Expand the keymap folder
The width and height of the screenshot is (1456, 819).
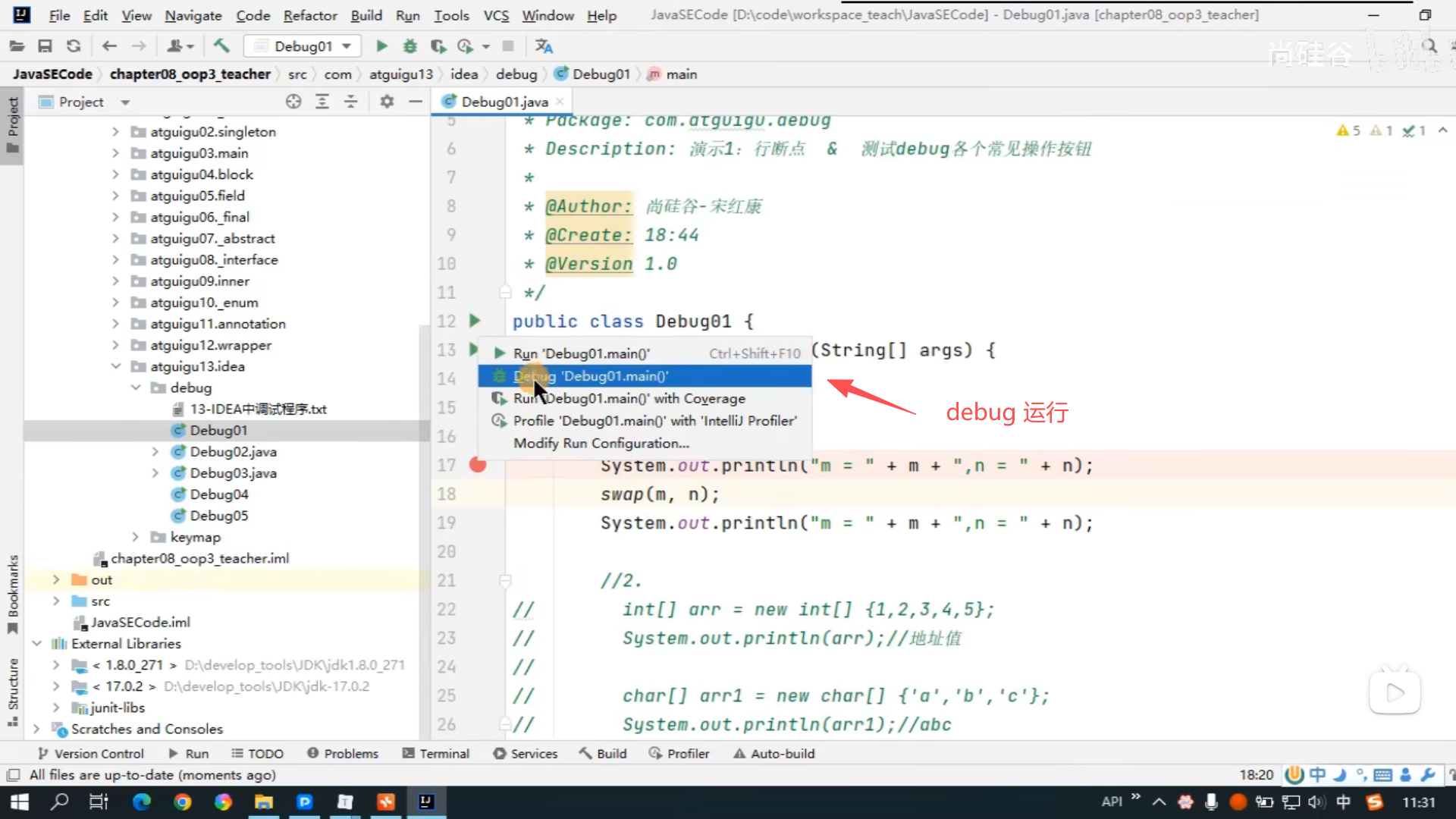pos(136,537)
